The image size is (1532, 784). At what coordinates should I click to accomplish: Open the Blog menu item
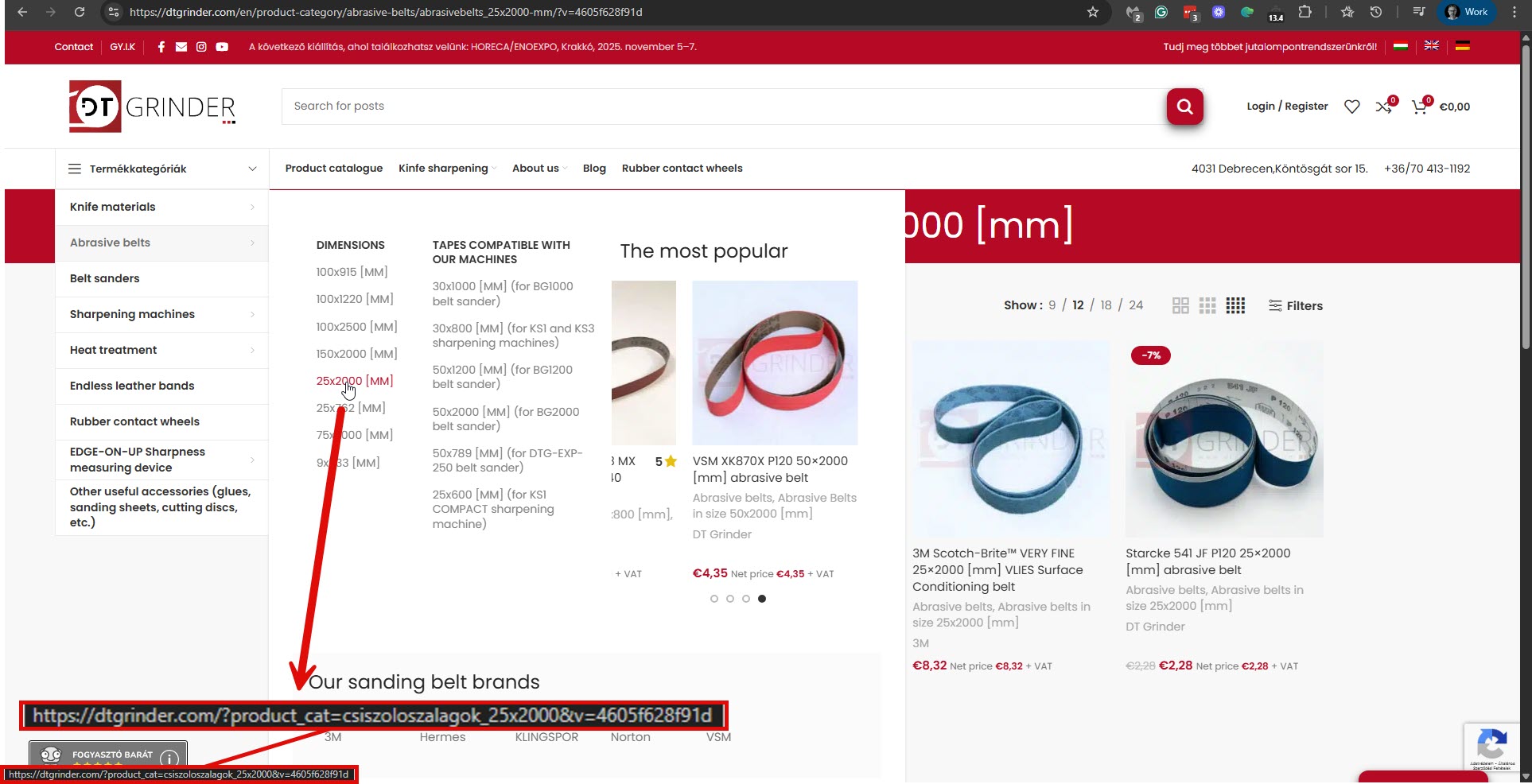click(594, 169)
